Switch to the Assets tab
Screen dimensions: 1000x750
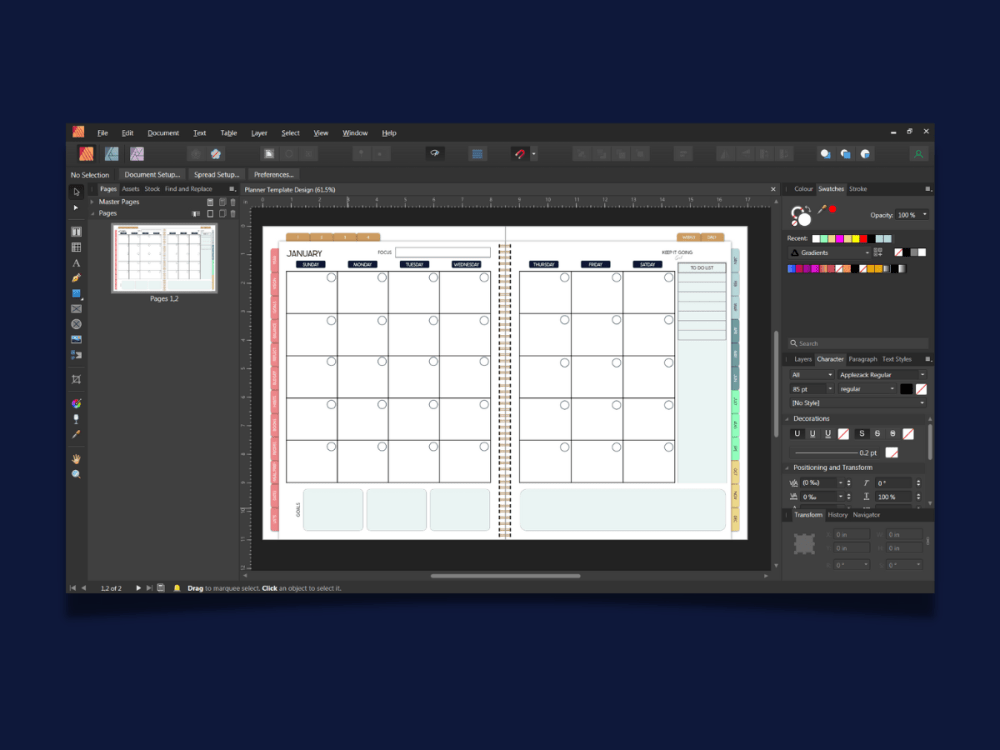pyautogui.click(x=131, y=189)
